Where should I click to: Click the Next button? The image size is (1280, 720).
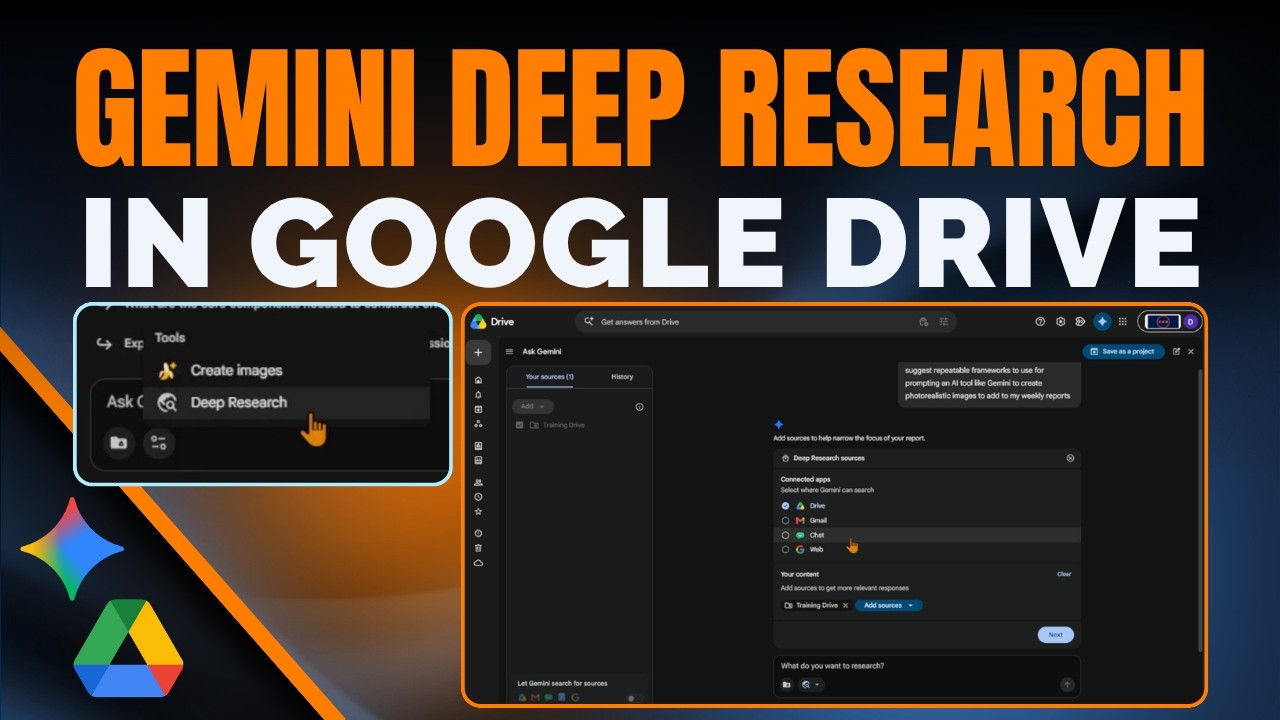[1056, 635]
